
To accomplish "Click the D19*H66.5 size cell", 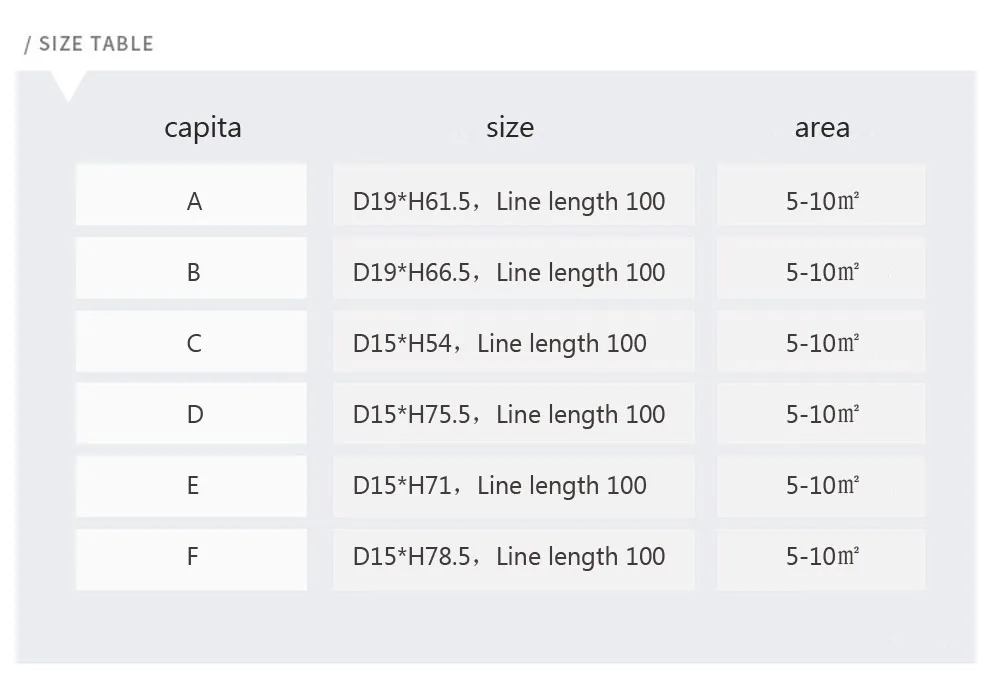I will [510, 272].
